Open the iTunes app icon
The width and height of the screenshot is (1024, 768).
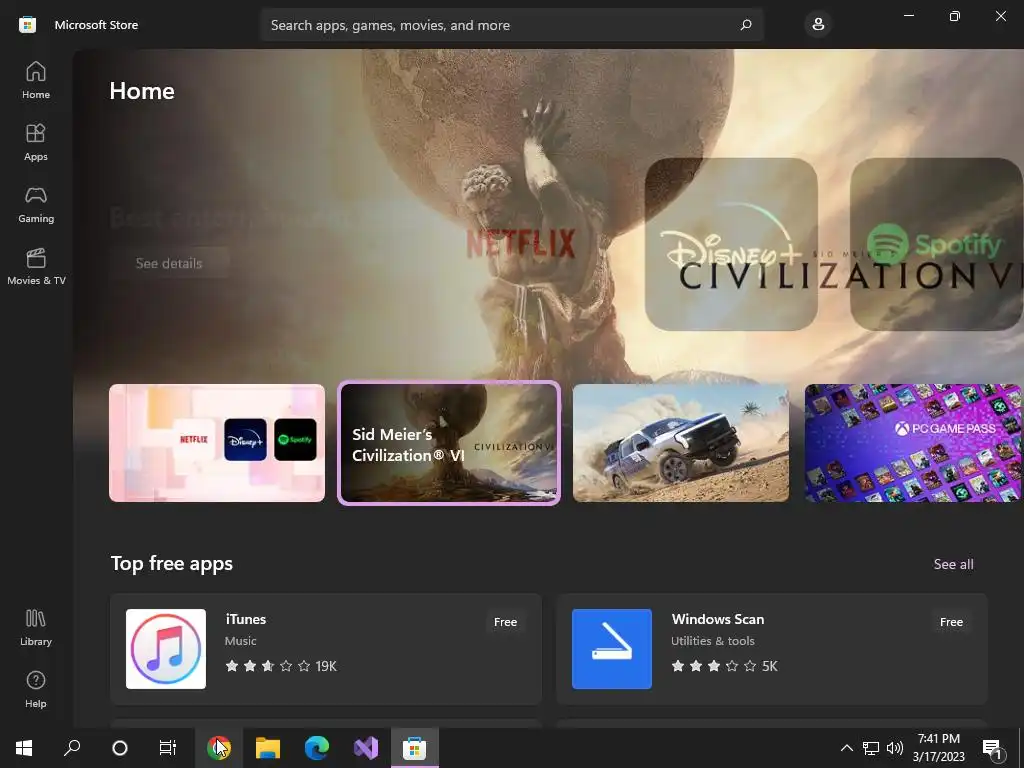click(166, 648)
